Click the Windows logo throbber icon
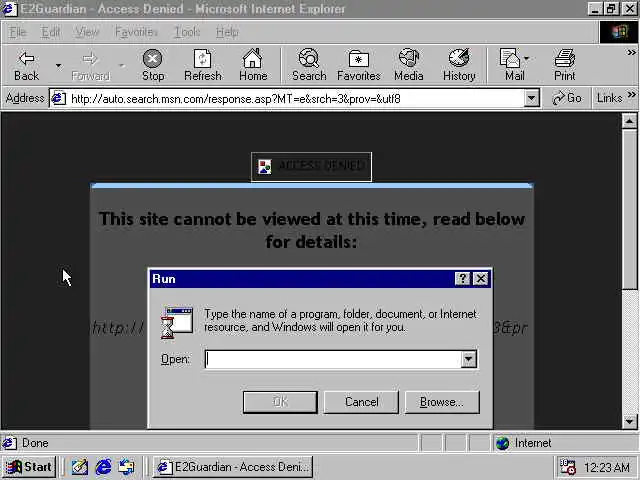Image resolution: width=640 pixels, height=480 pixels. 618,32
